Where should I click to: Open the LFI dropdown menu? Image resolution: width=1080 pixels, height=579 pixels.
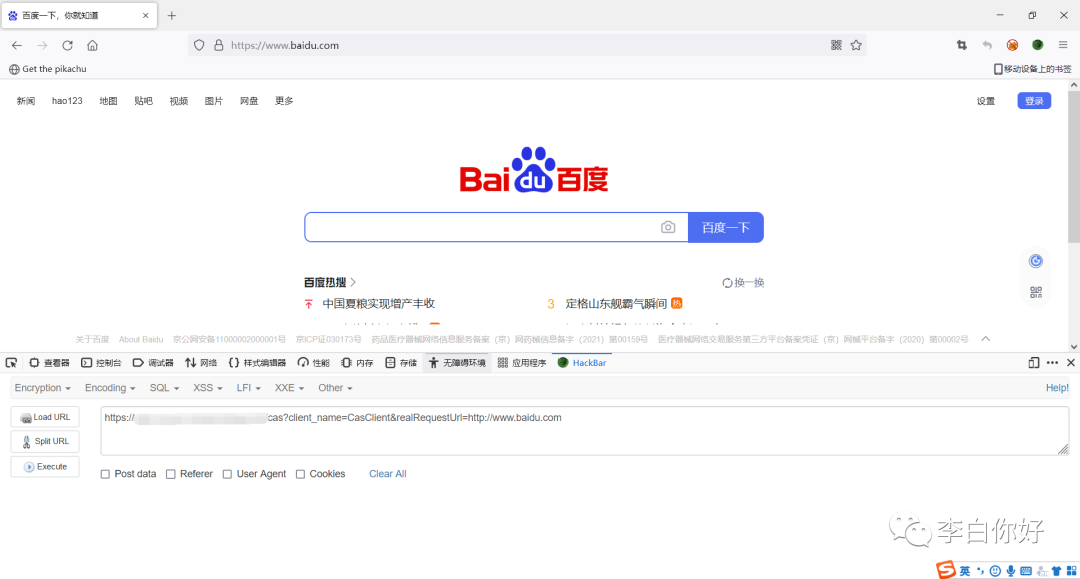pos(248,388)
